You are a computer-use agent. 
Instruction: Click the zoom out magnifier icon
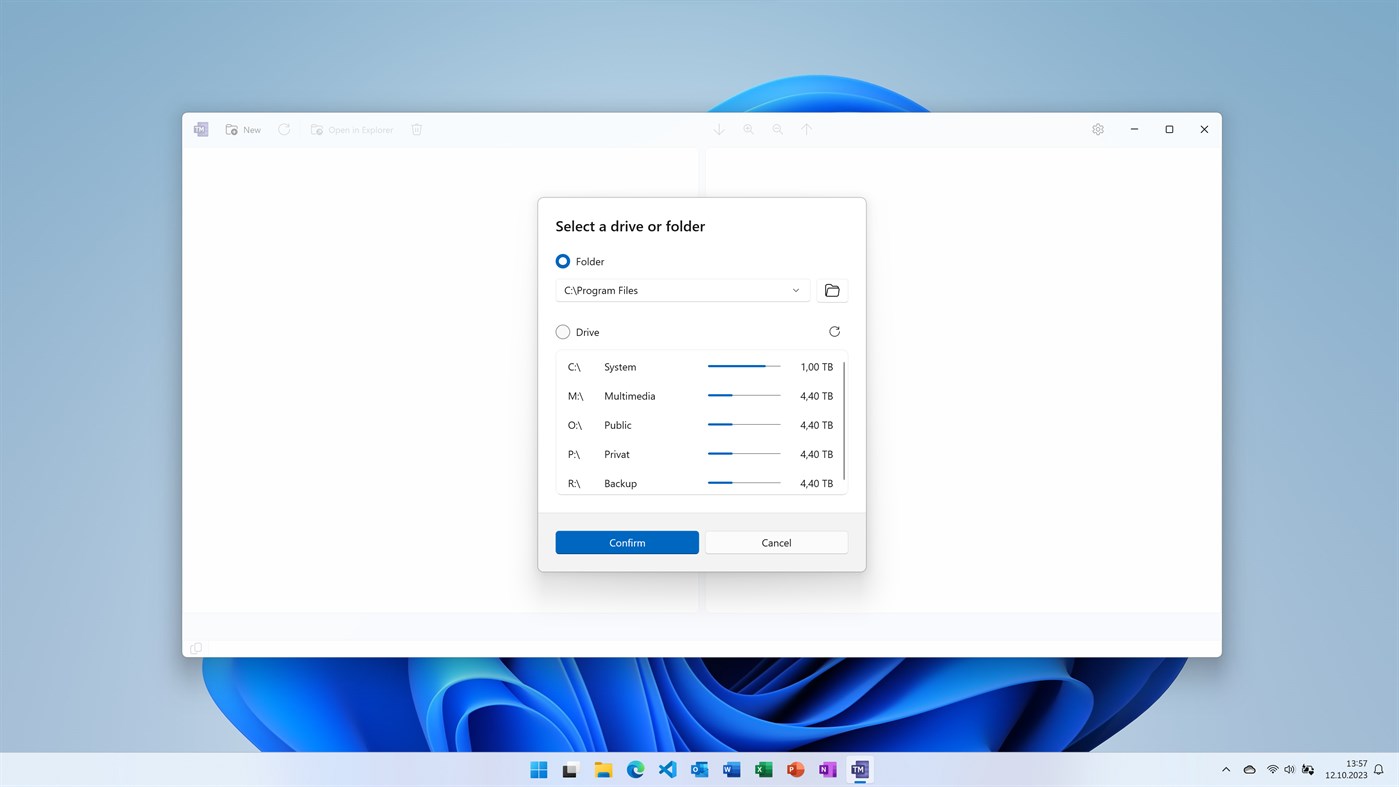777,130
